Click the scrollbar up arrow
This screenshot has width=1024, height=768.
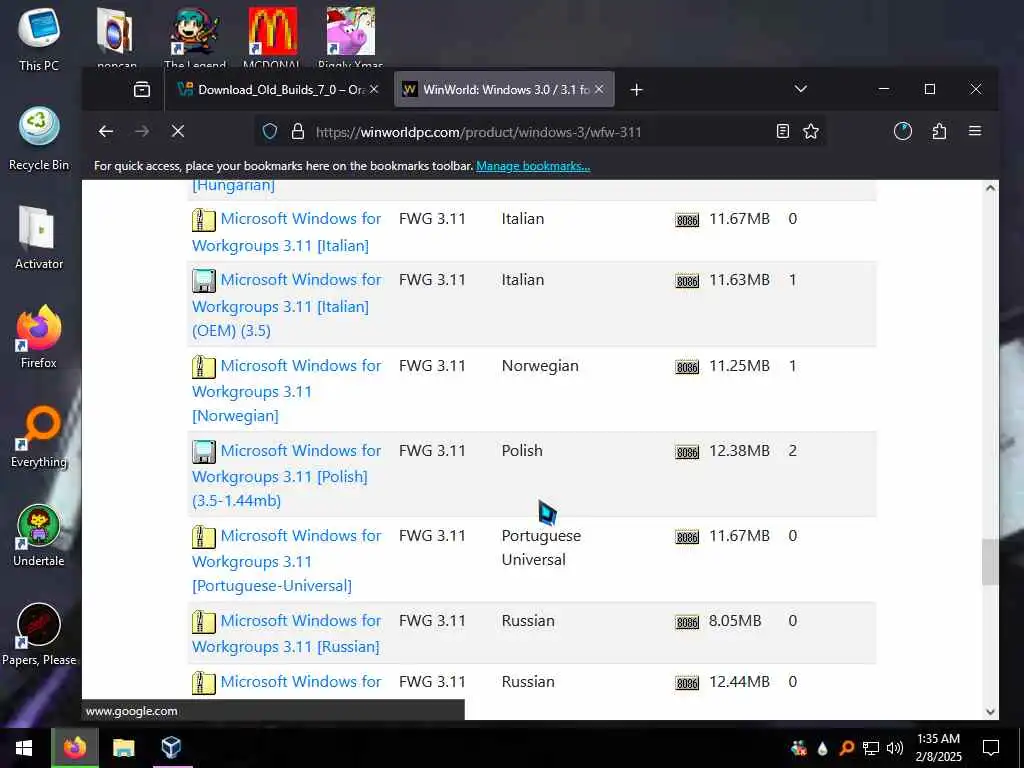click(x=990, y=188)
